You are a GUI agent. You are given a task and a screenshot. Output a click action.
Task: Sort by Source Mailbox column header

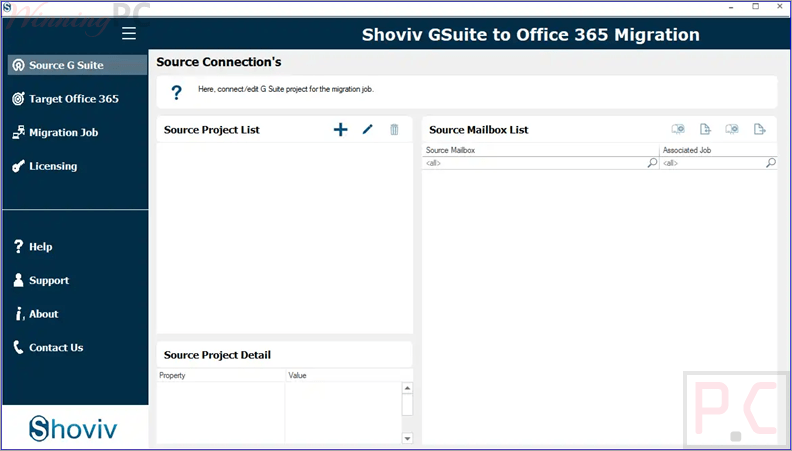(540, 150)
